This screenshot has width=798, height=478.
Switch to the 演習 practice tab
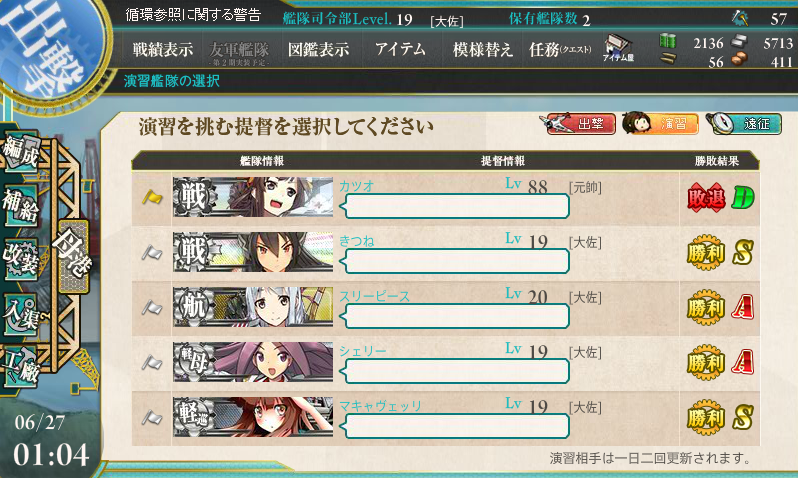coord(660,123)
